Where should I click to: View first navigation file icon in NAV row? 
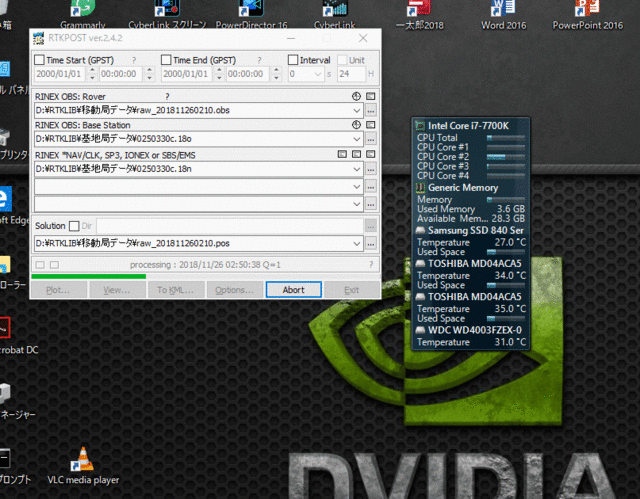(342, 154)
